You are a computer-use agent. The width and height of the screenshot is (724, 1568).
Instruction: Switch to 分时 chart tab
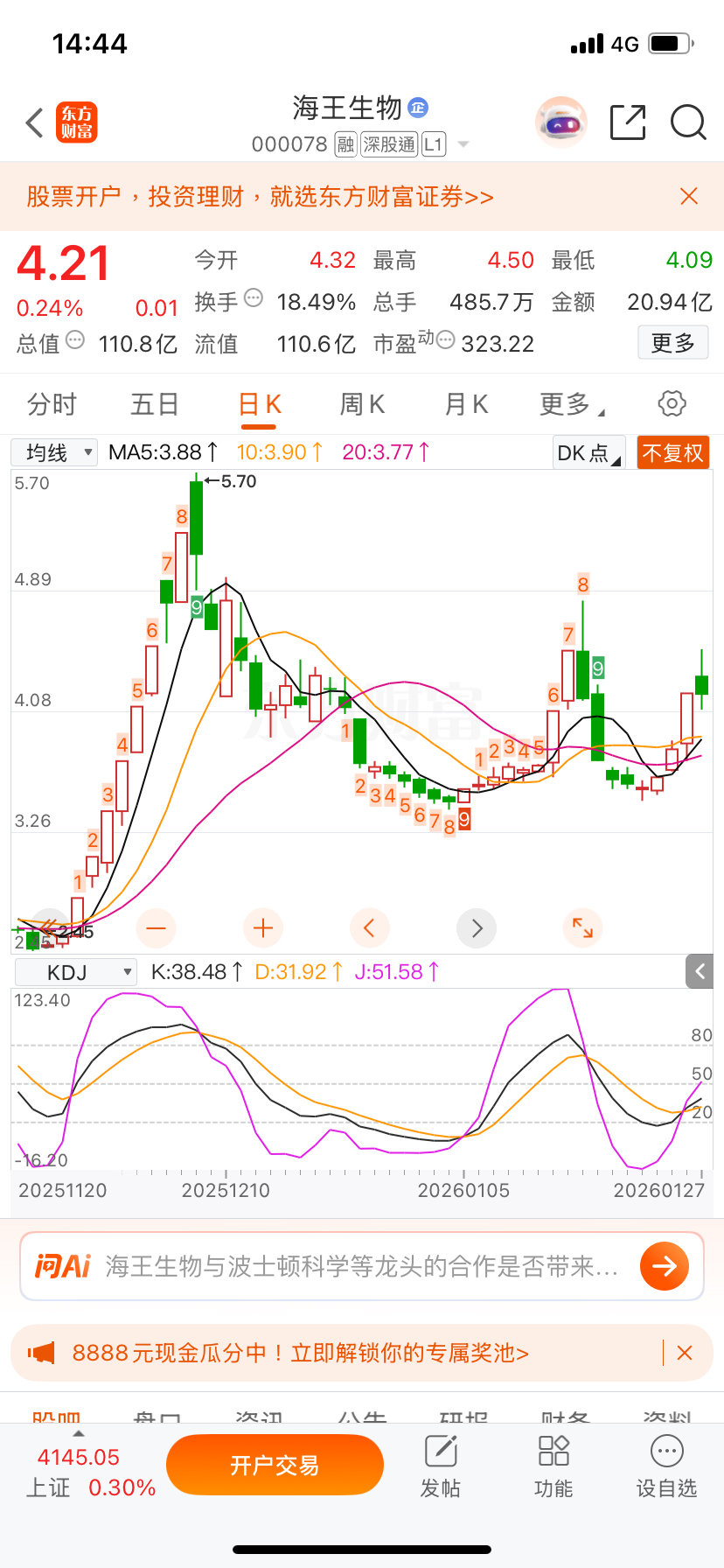tap(52, 404)
